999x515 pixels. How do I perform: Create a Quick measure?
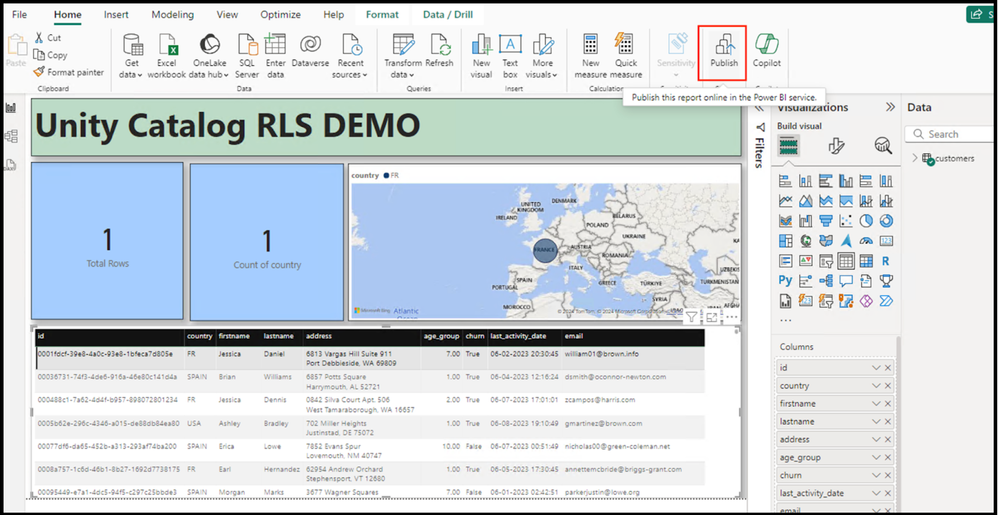point(626,55)
